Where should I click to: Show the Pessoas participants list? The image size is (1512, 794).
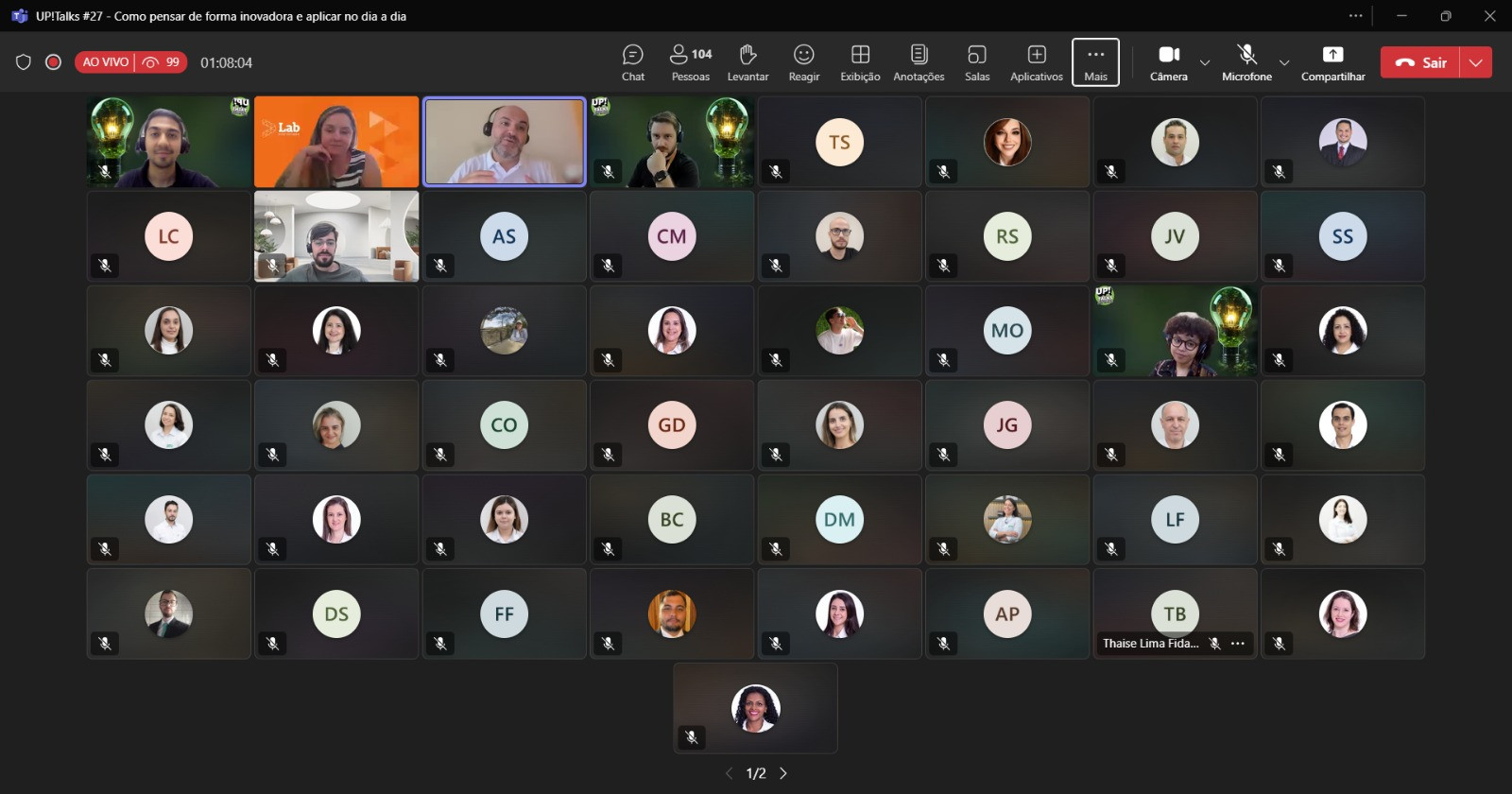tap(690, 62)
